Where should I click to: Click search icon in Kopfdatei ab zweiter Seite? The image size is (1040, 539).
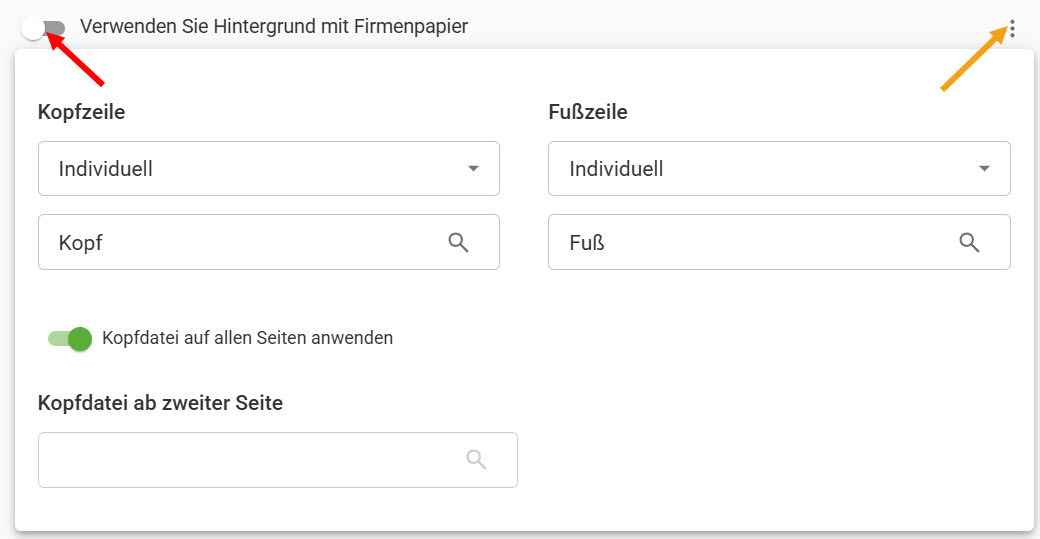[x=476, y=459]
